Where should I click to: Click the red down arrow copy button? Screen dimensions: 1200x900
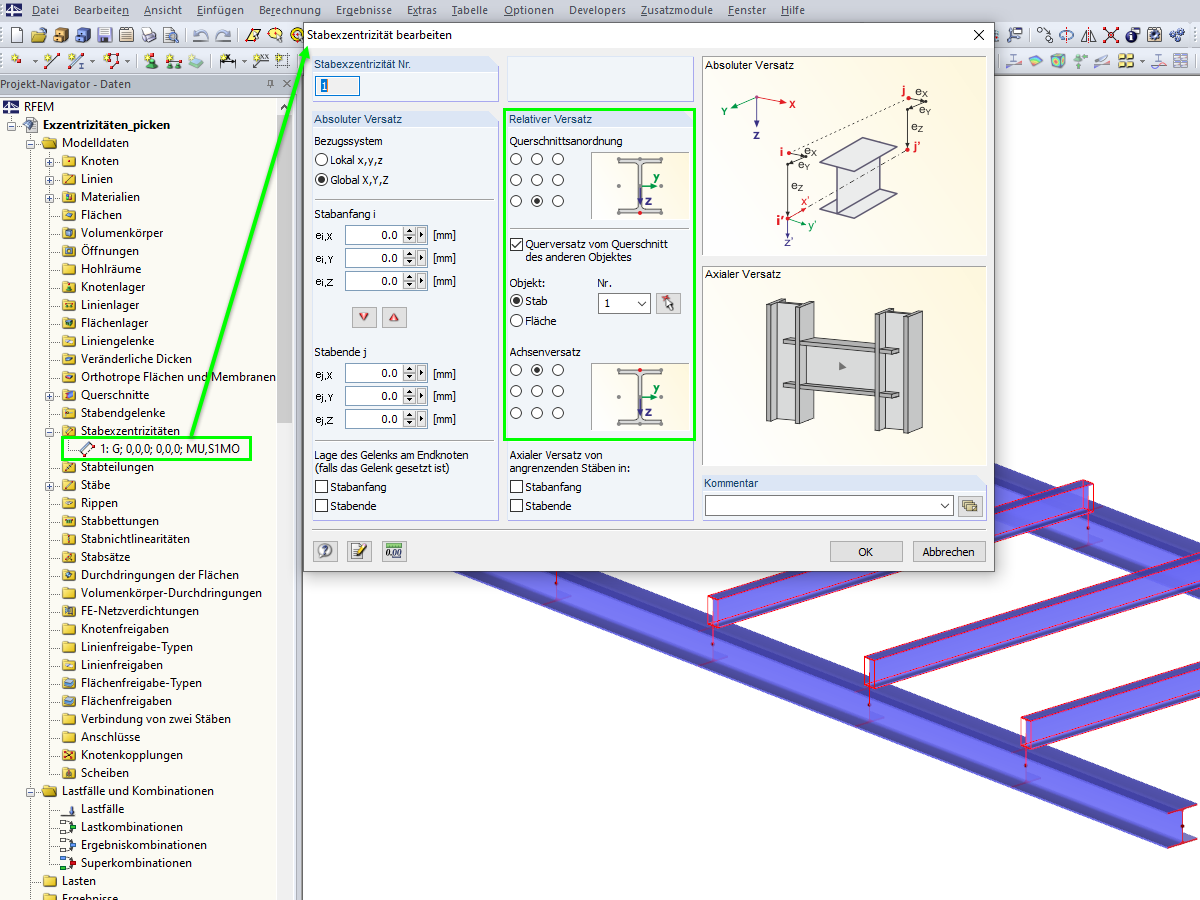[x=364, y=317]
